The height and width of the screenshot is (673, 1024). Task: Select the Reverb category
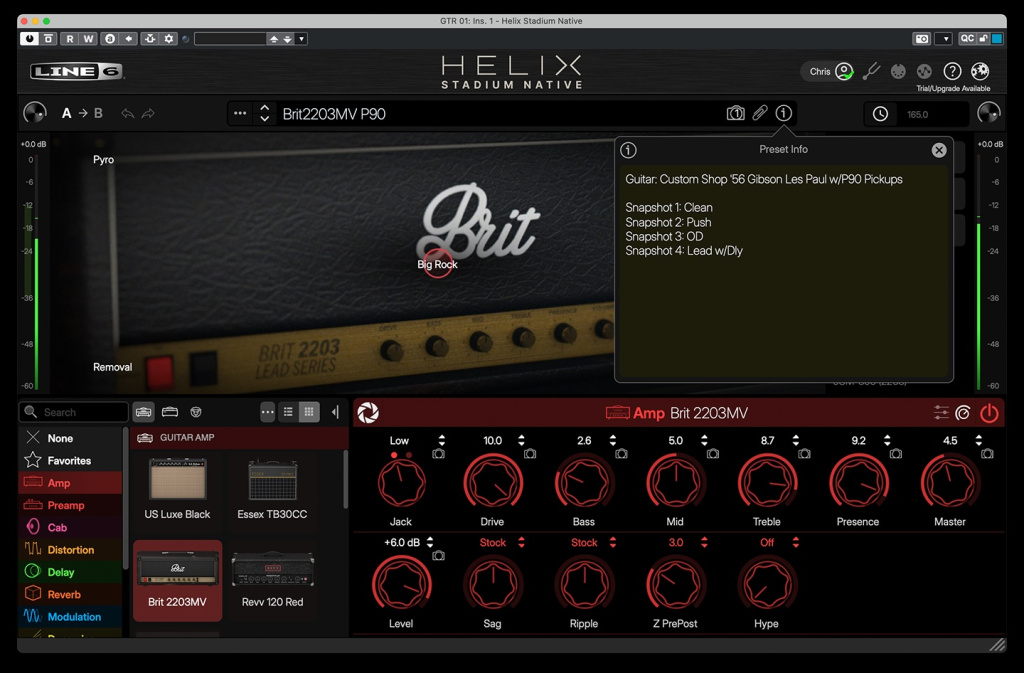click(x=72, y=595)
